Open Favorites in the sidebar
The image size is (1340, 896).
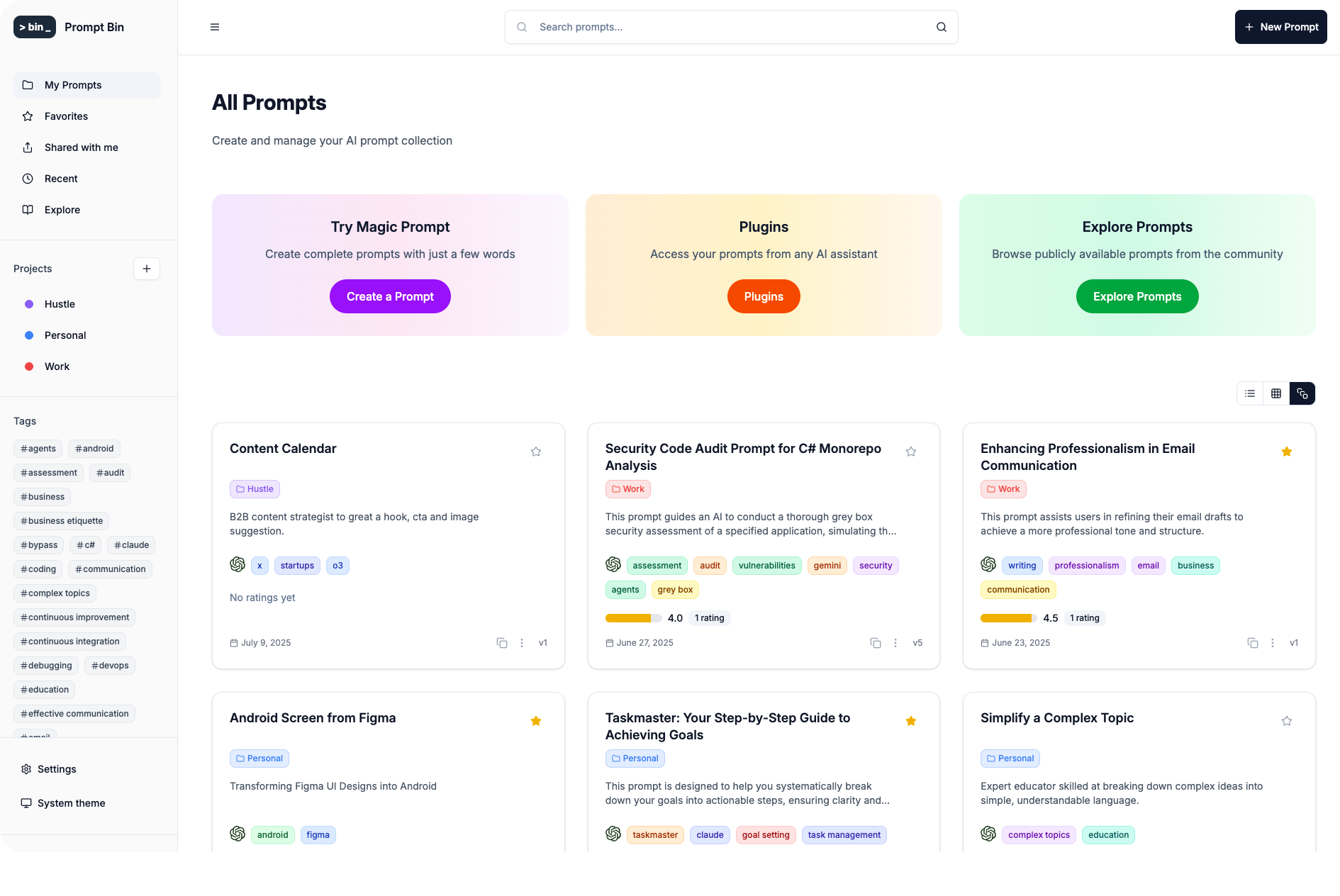[66, 116]
